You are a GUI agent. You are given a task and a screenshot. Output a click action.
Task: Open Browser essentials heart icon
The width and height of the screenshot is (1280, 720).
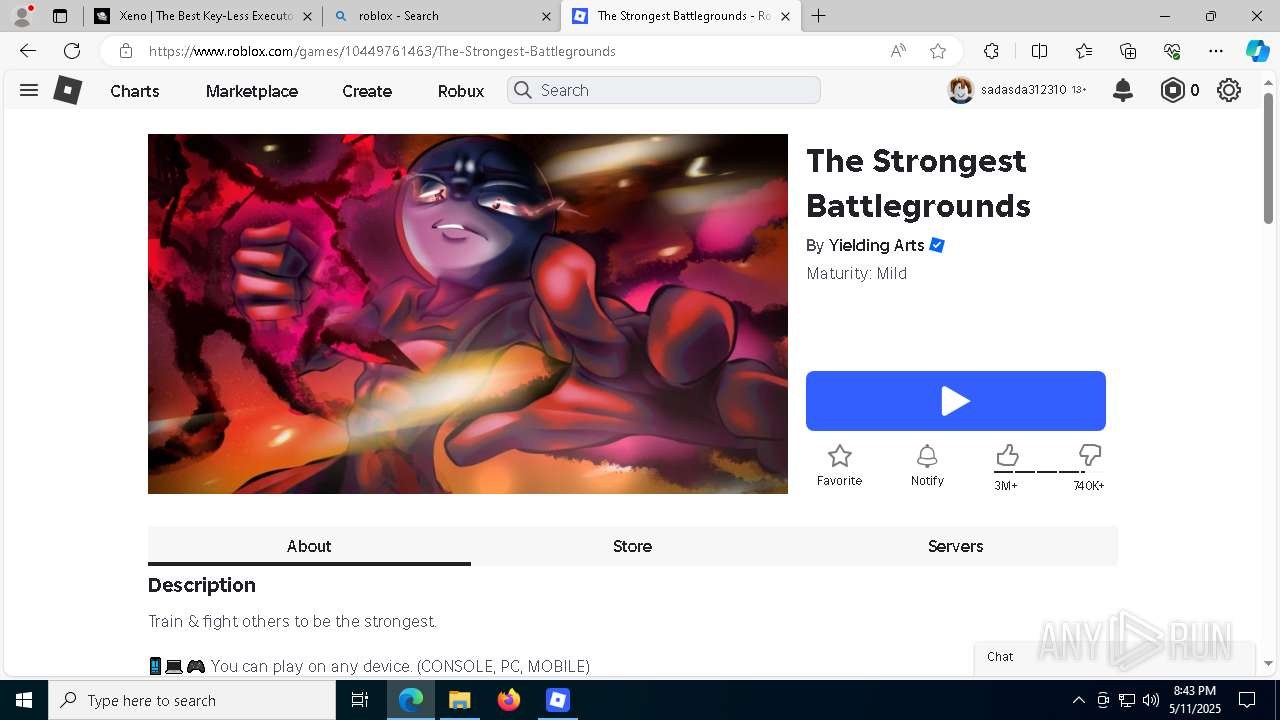coord(1172,51)
